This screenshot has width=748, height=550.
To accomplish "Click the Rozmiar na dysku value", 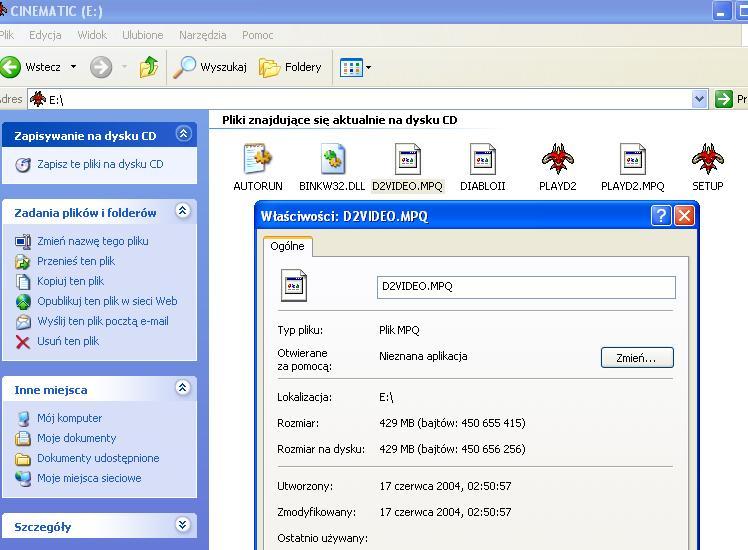I will (x=452, y=449).
